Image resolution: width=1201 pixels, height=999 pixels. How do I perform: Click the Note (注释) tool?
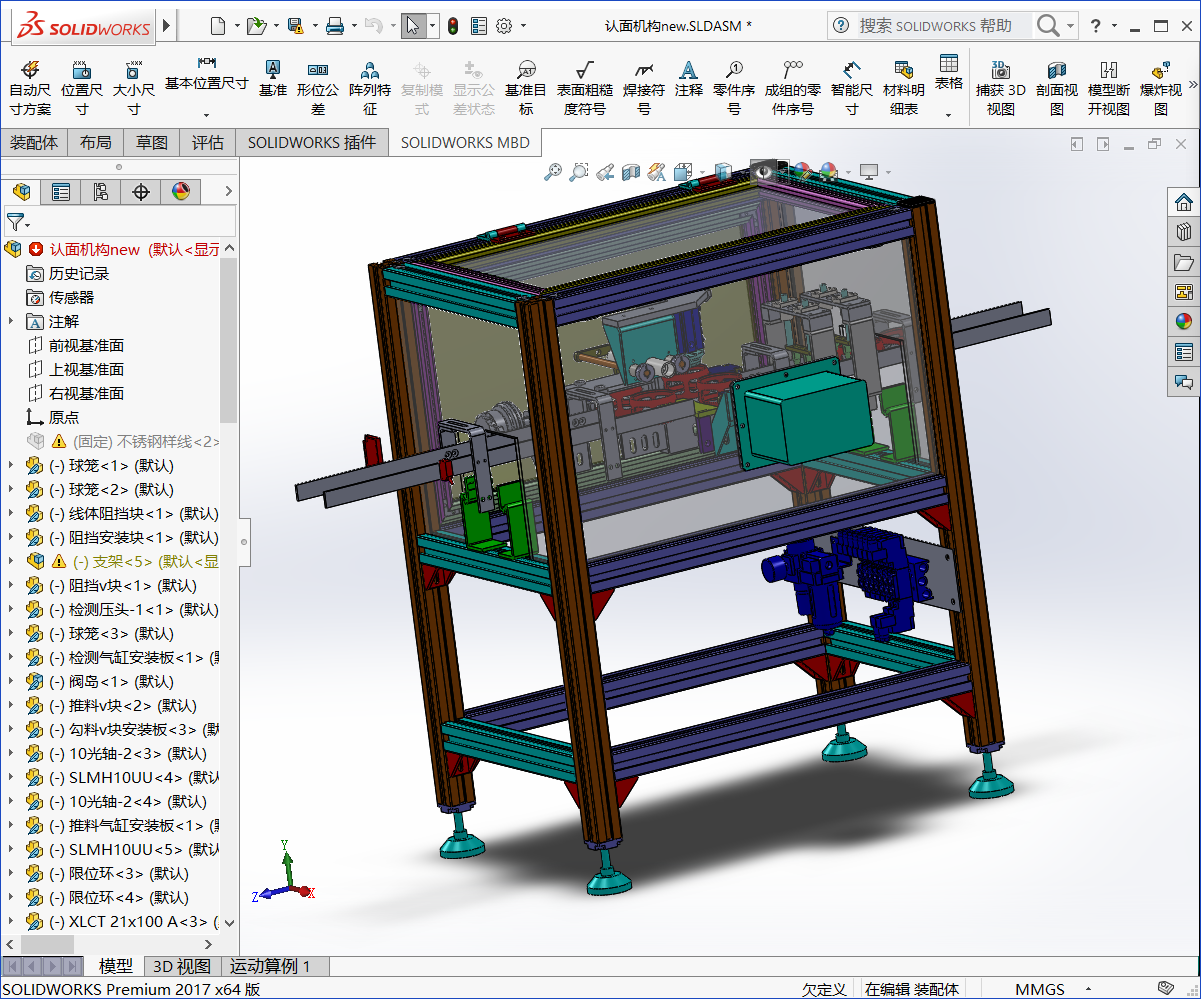click(x=689, y=79)
